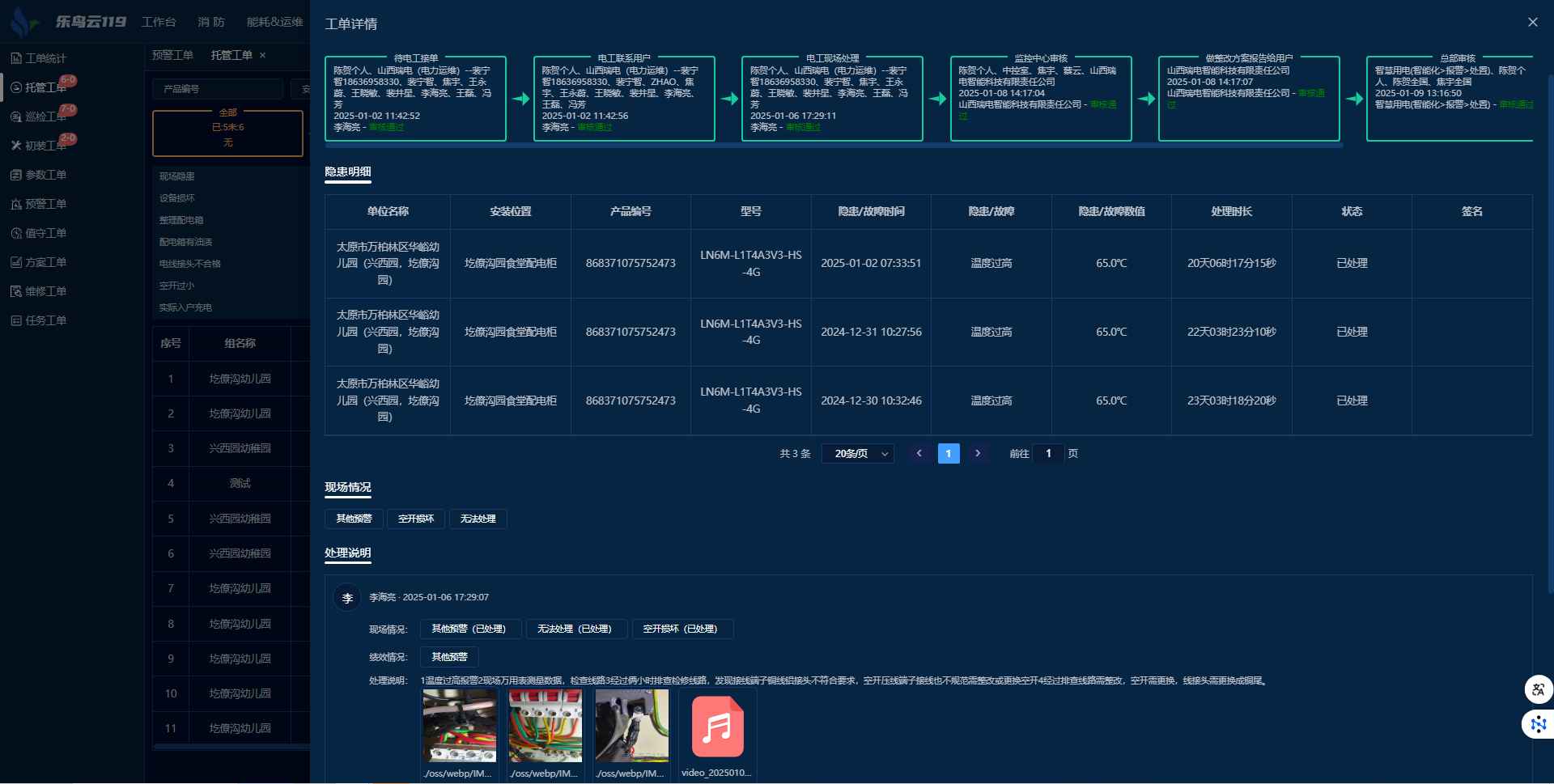The height and width of the screenshot is (784, 1554).
Task: Click the translate floating icon on right edge
Action: (x=1538, y=689)
